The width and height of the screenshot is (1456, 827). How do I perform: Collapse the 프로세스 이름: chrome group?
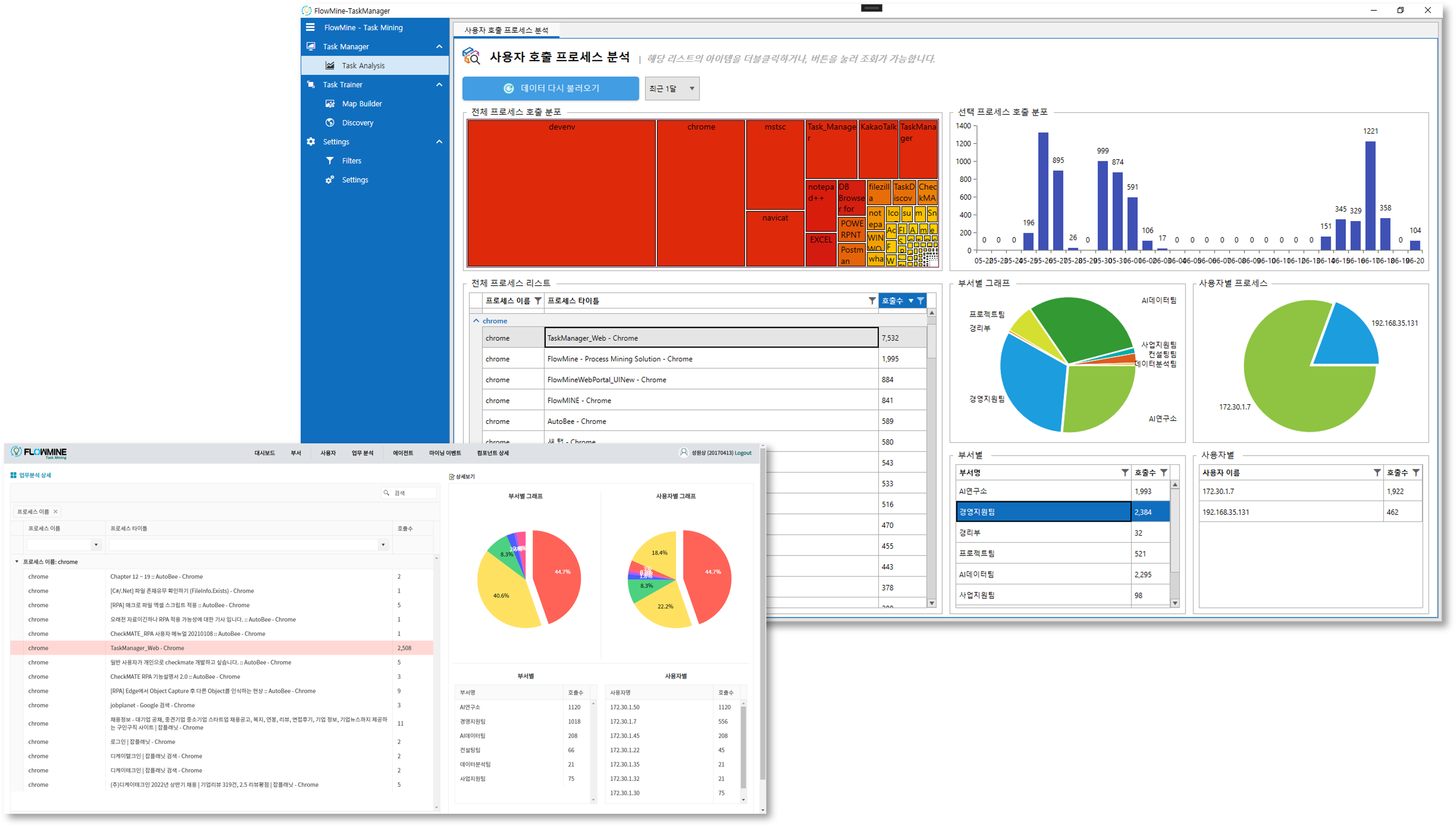point(16,561)
